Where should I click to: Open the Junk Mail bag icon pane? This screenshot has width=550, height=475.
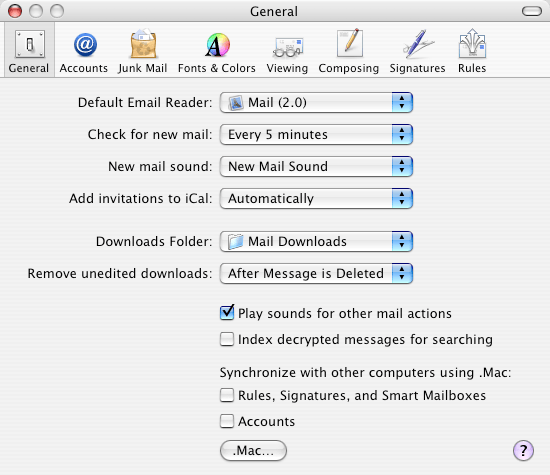(143, 44)
